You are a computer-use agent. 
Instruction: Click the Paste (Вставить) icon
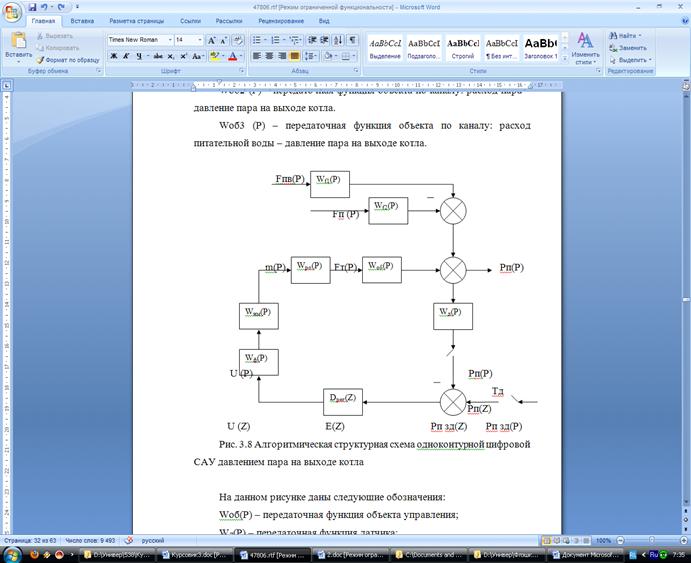pos(18,43)
